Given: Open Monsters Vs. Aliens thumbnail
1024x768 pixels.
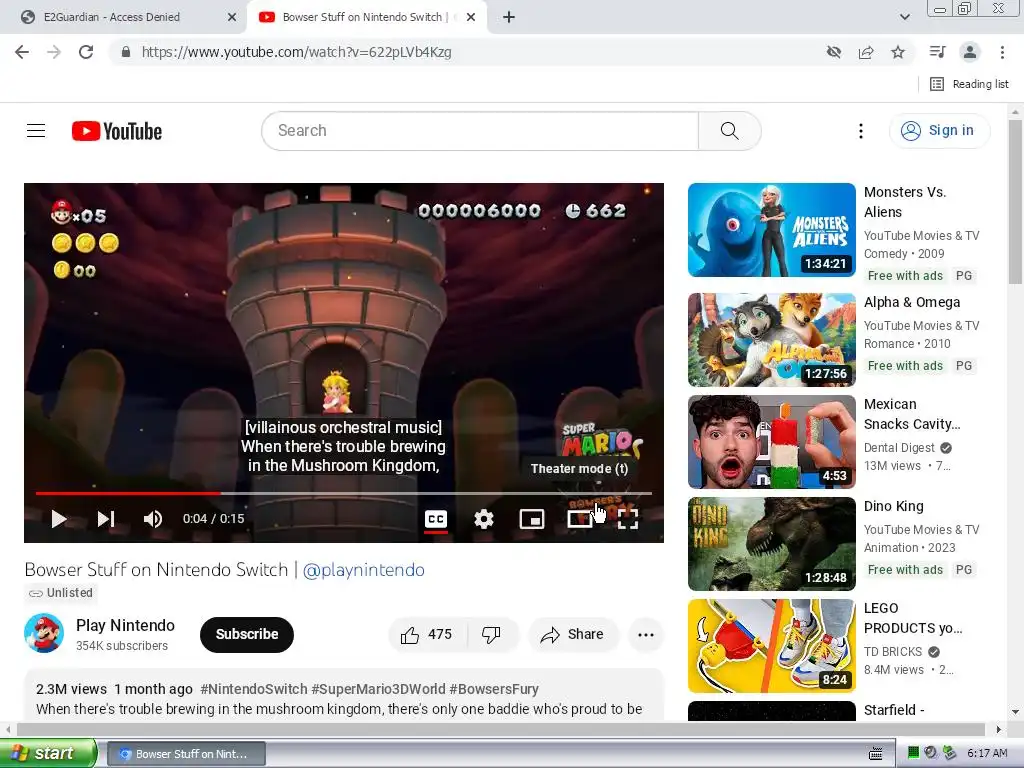Looking at the screenshot, I should point(771,230).
